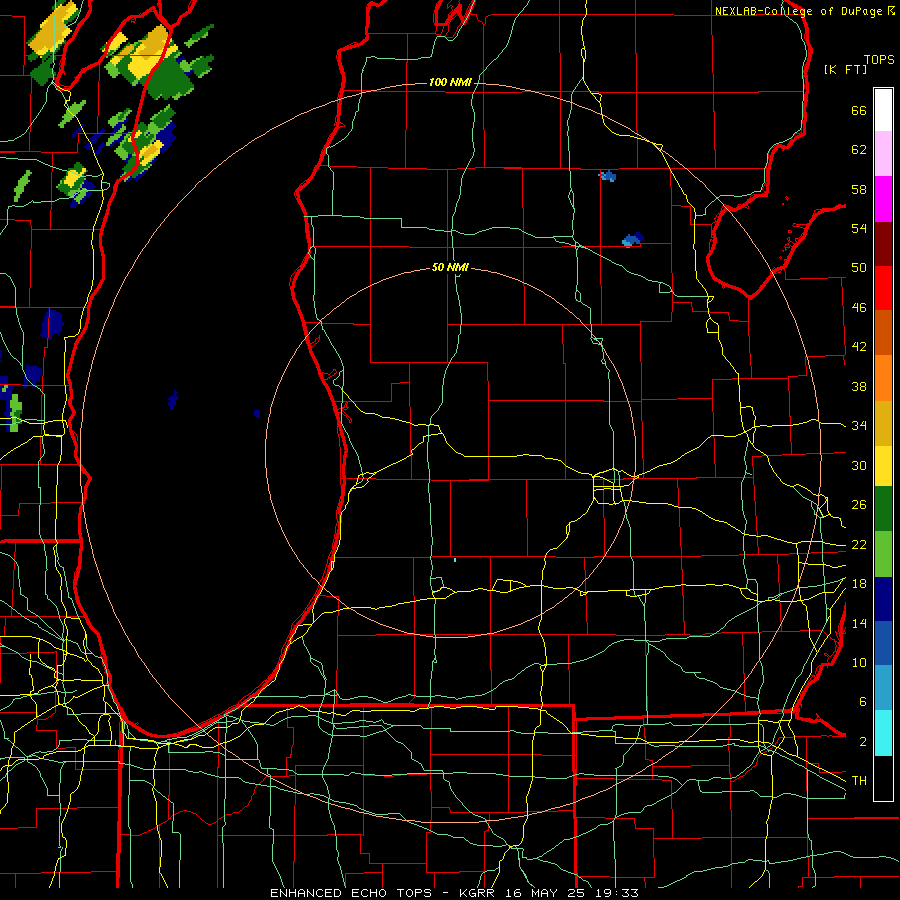900x900 pixels.
Task: Click the '54' legend value label
Action: tap(859, 228)
